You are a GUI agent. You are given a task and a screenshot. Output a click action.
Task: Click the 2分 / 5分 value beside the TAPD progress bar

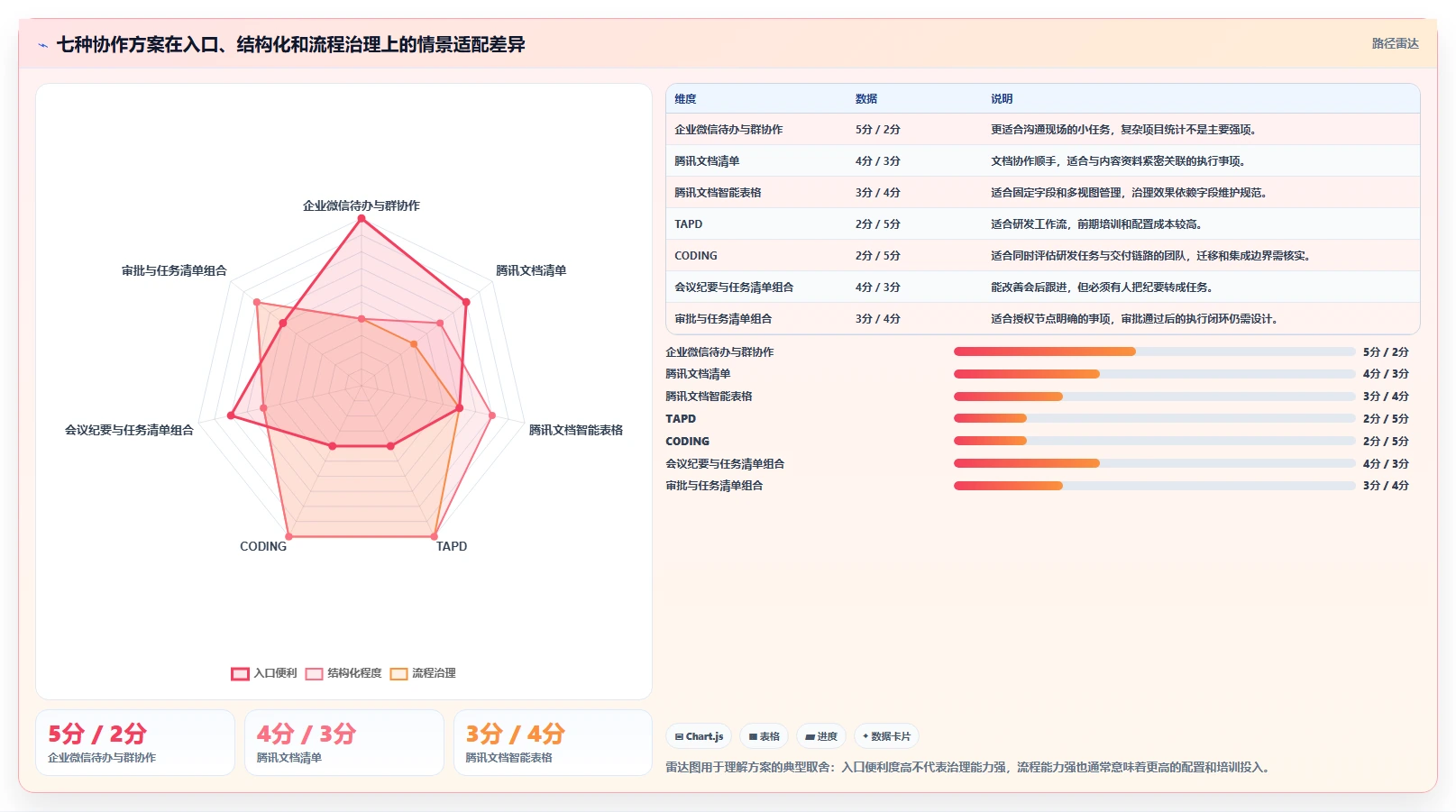click(x=1386, y=419)
